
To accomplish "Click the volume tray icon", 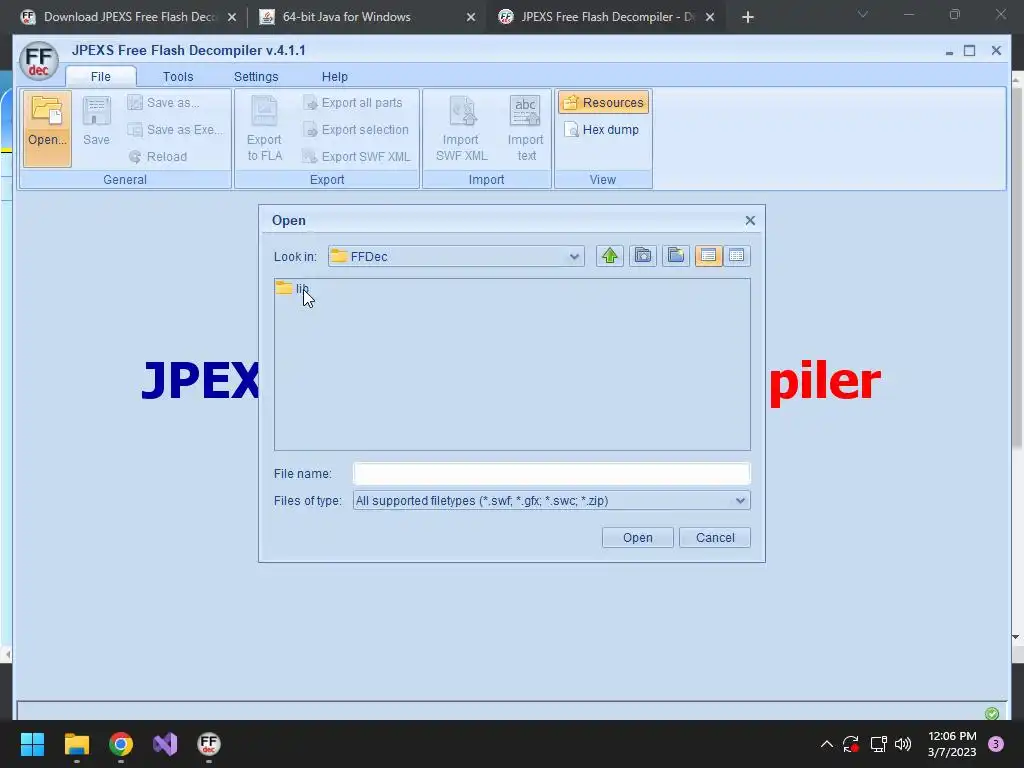I will [903, 744].
